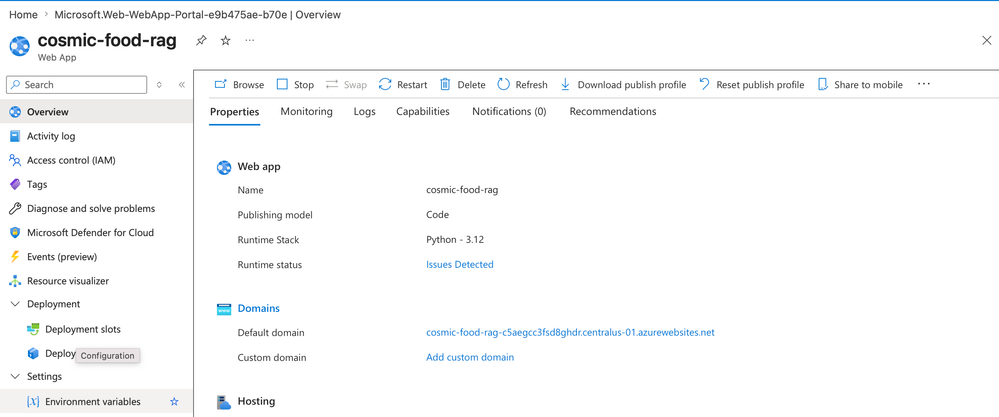Click the Web app section globe icon
Viewport: 999px width, 417px height.
pyautogui.click(x=223, y=167)
